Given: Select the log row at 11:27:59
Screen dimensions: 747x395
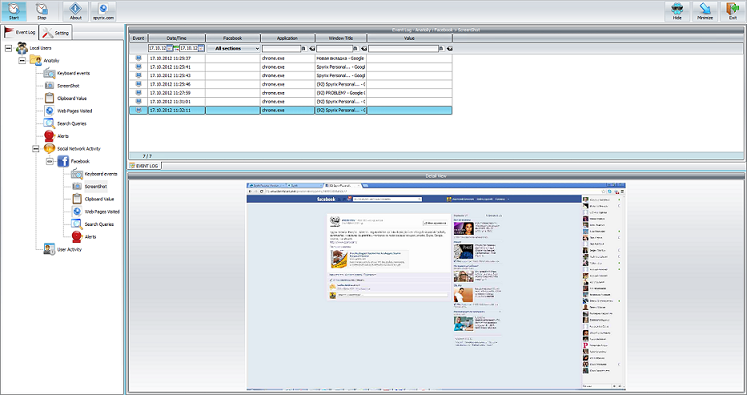Looking at the screenshot, I should tap(291, 92).
